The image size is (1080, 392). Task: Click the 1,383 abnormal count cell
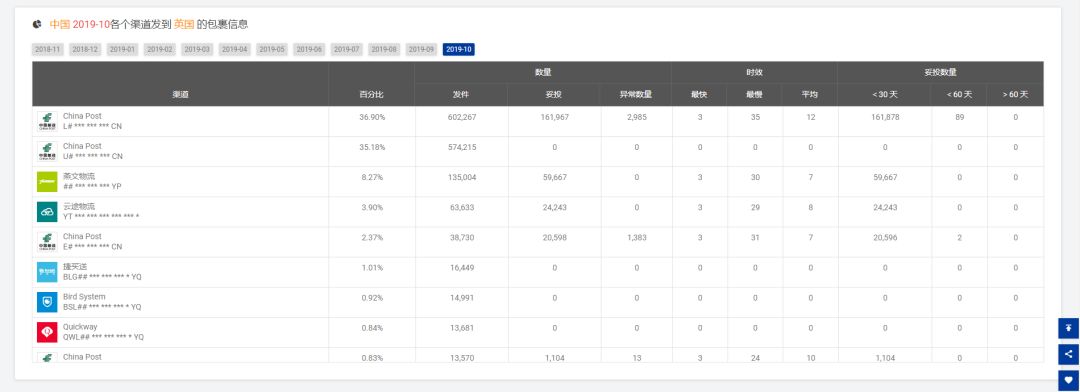point(636,237)
